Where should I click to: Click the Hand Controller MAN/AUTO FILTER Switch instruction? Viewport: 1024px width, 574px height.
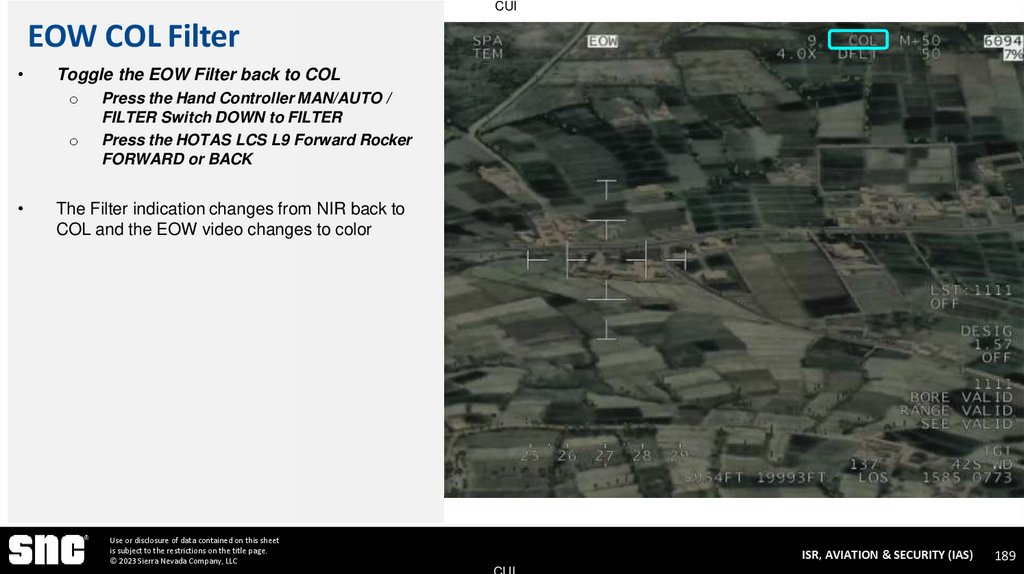(x=247, y=108)
